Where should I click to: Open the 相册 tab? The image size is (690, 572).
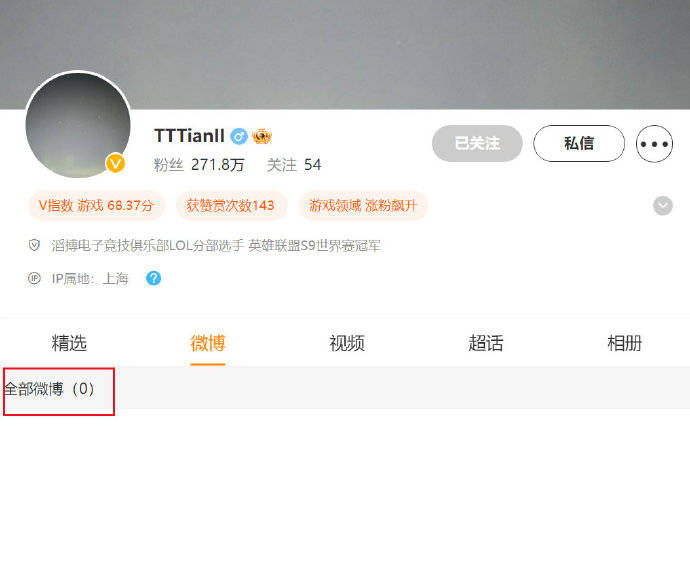624,343
